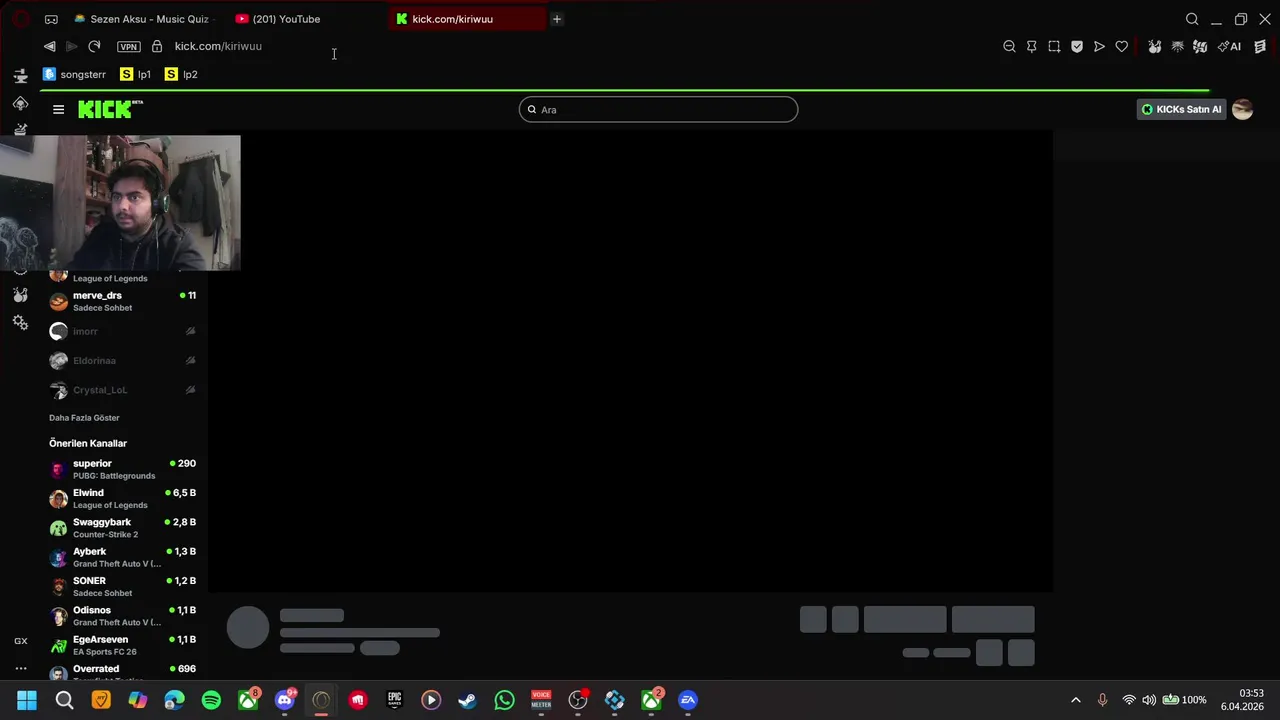This screenshot has height=720, width=1280.
Task: Click the zoom-out magnifier toolbar icon
Action: [1009, 46]
